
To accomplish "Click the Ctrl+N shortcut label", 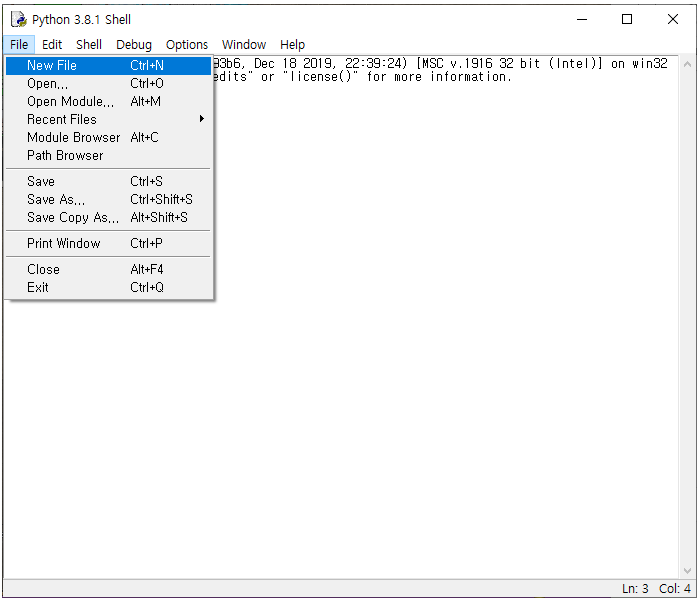I will pyautogui.click(x=147, y=65).
